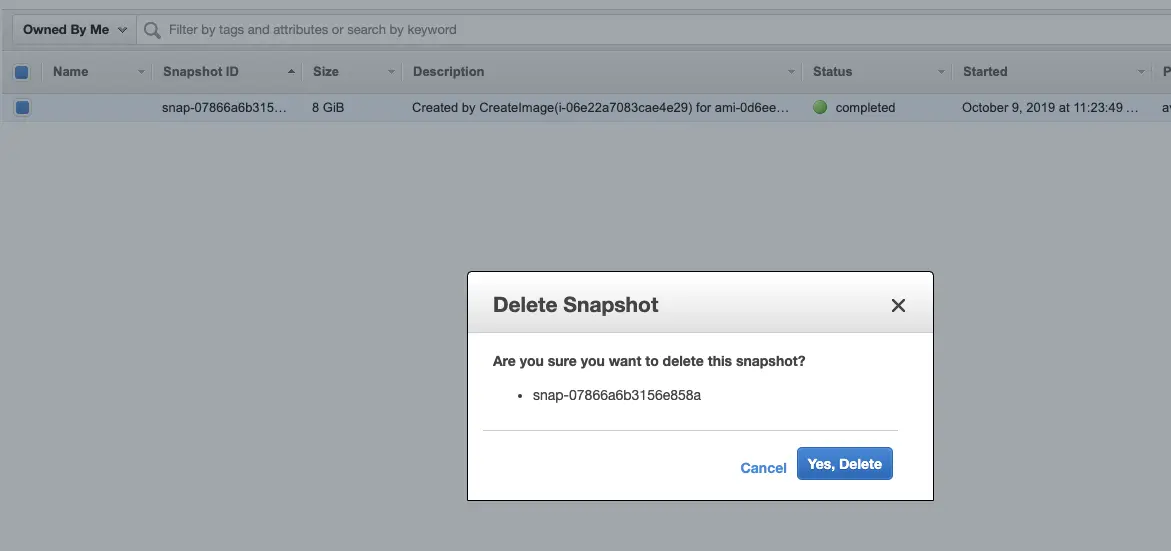1171x551 pixels.
Task: Click the 8 GiB size cell
Action: 328,107
